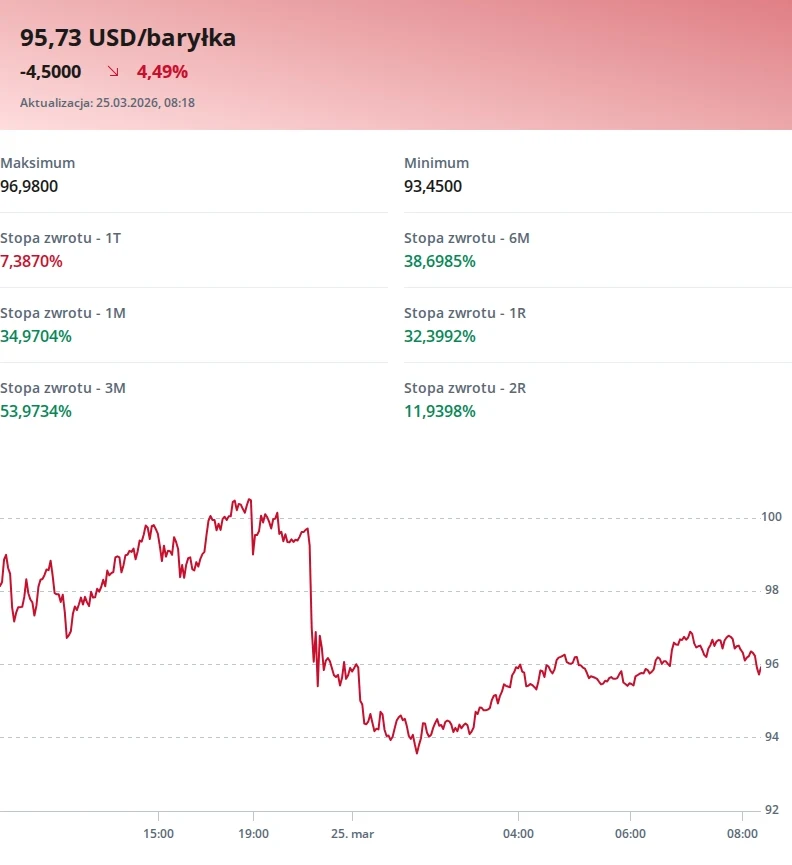The image size is (792, 865).
Task: Select the -4,5000 price change value
Action: pyautogui.click(x=50, y=72)
